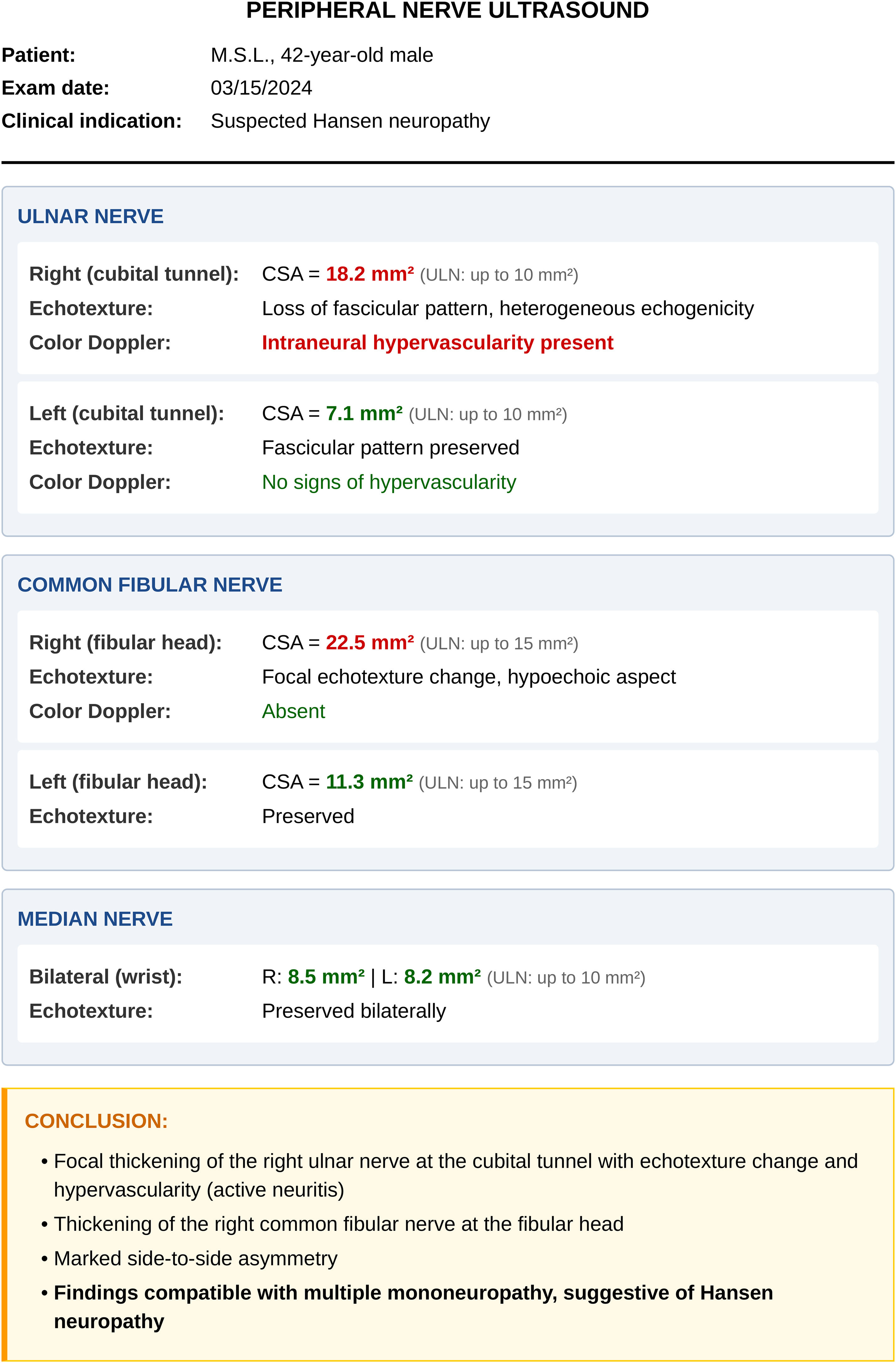Click the Median Nerve section heading
Screen dimensions: 896x1363
coord(95,919)
